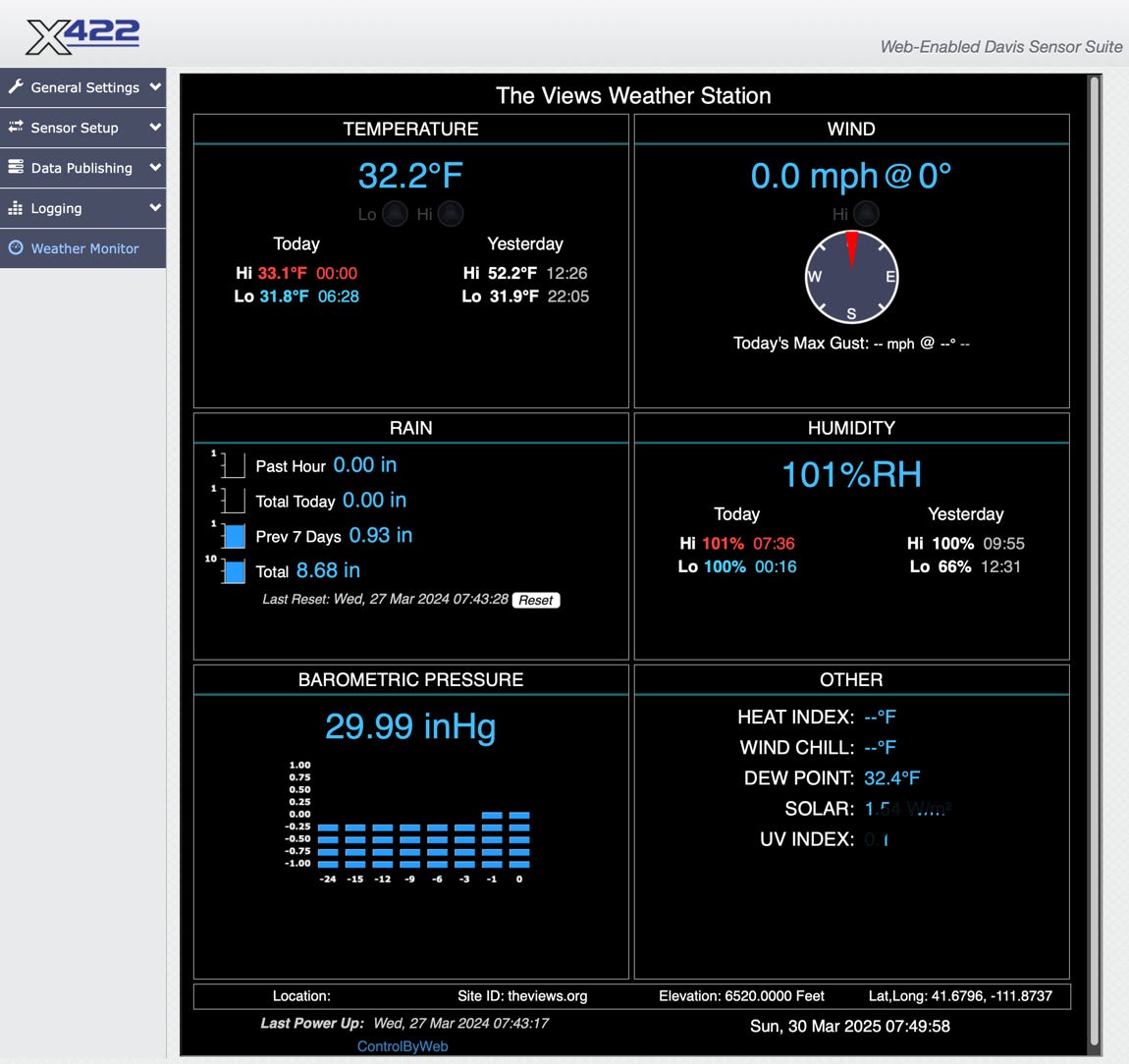Click the weather panel vertical scrollbar
This screenshot has height=1064, width=1129.
[1095, 561]
